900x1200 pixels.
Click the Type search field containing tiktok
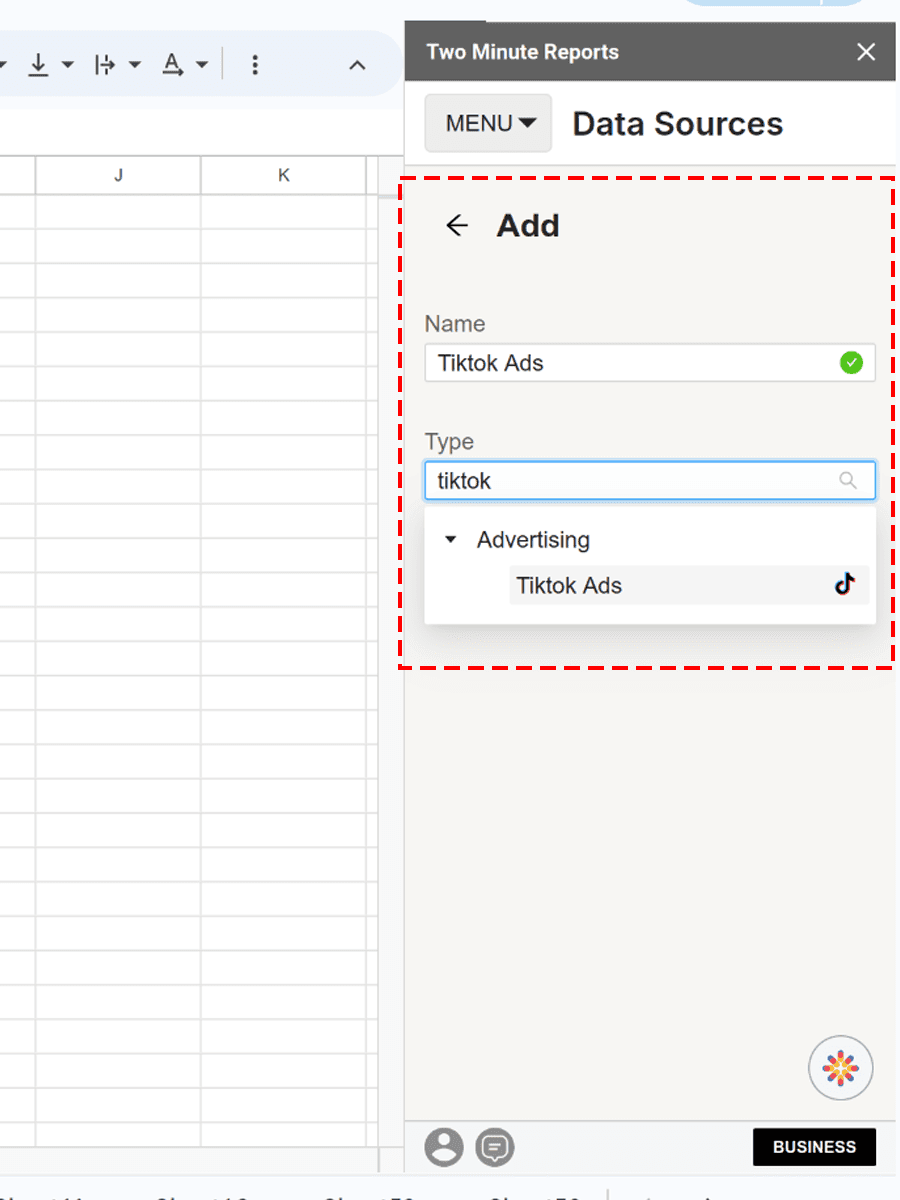tap(650, 481)
